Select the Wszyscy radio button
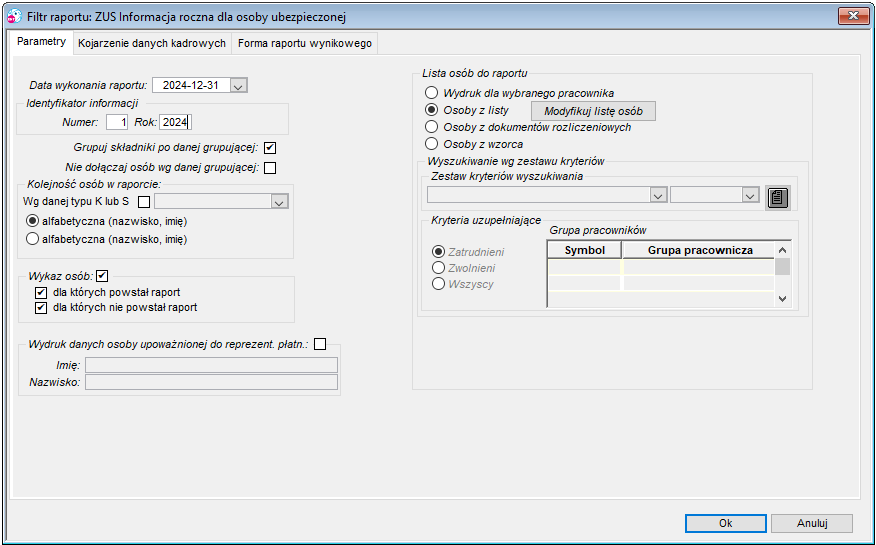Screen dimensions: 876x545 [439, 284]
